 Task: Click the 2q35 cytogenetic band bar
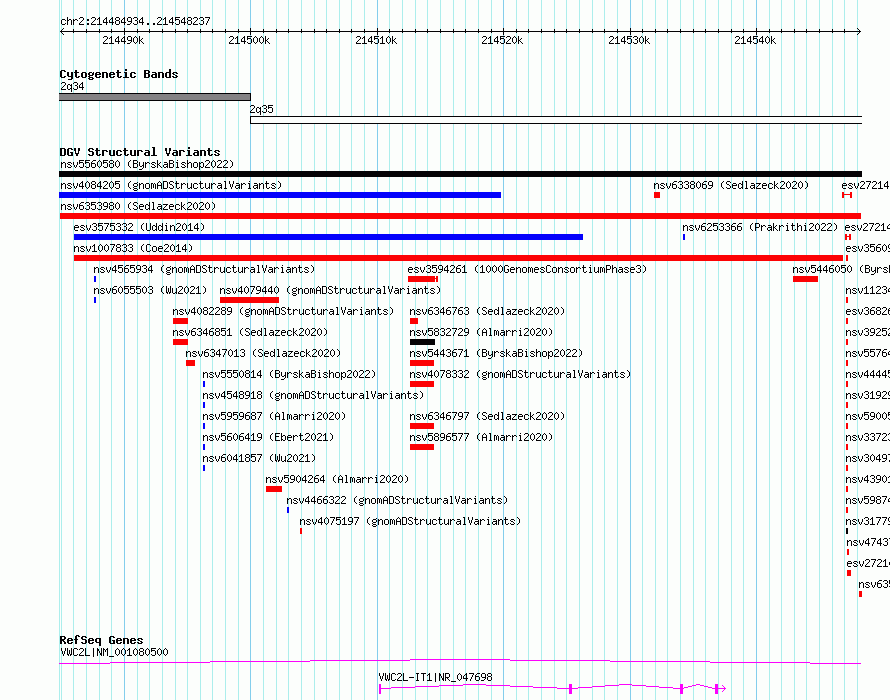pyautogui.click(x=556, y=120)
